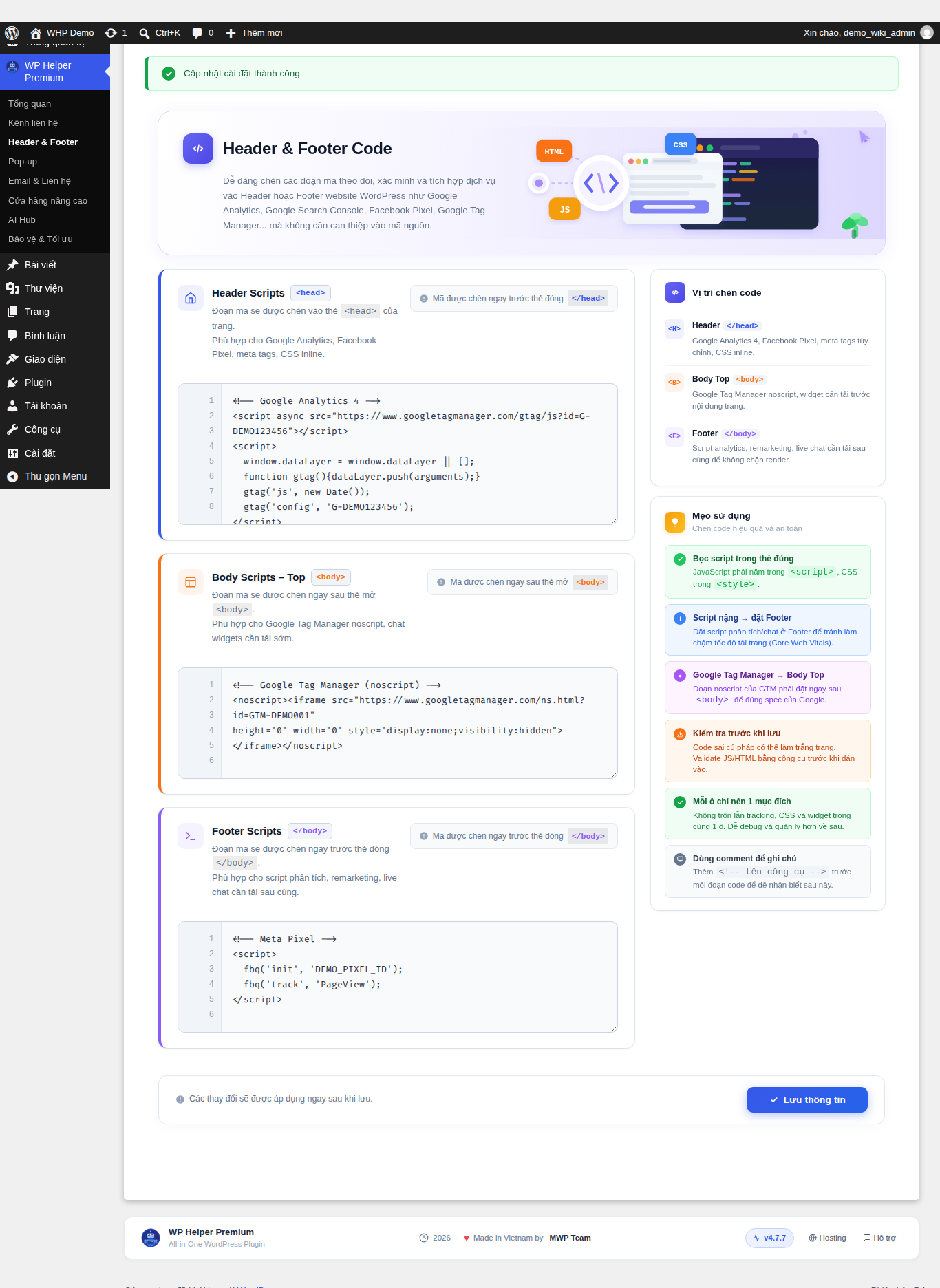
Task: Click the Footer Scripts terminal icon
Action: [191, 836]
